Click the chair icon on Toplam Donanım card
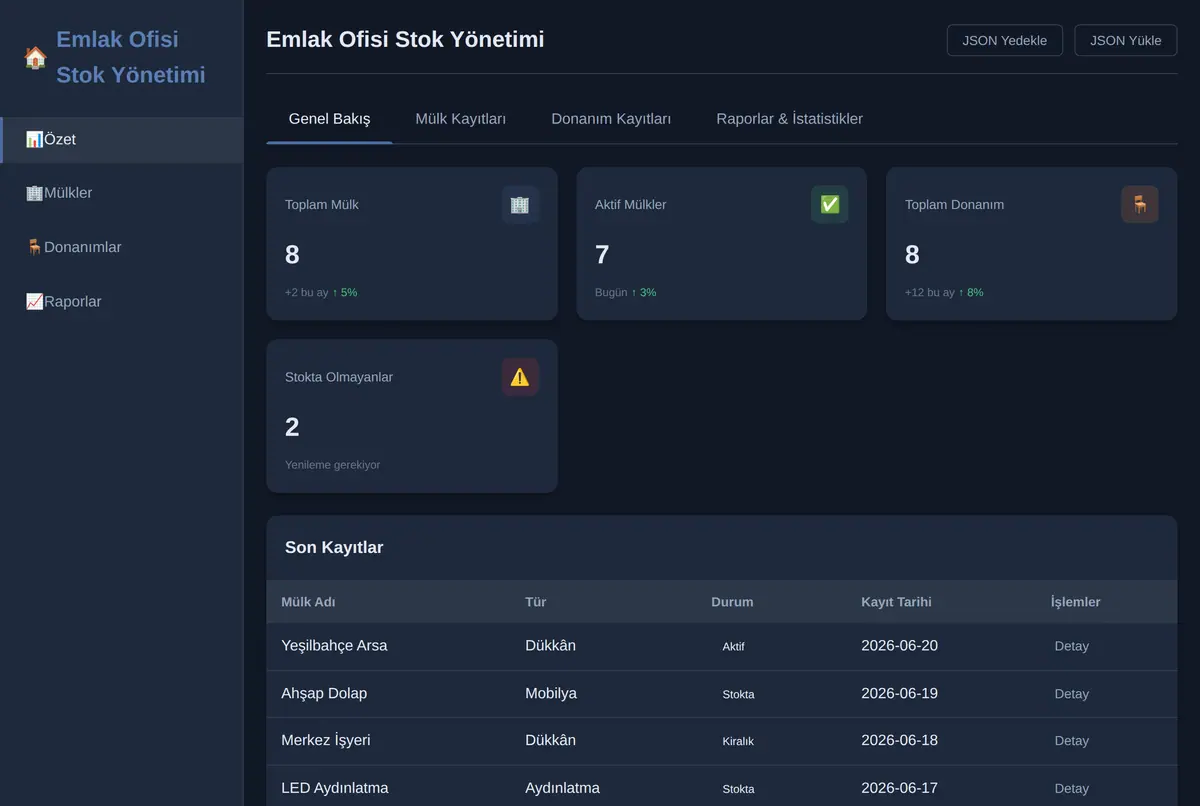This screenshot has width=1200, height=806. point(1139,204)
